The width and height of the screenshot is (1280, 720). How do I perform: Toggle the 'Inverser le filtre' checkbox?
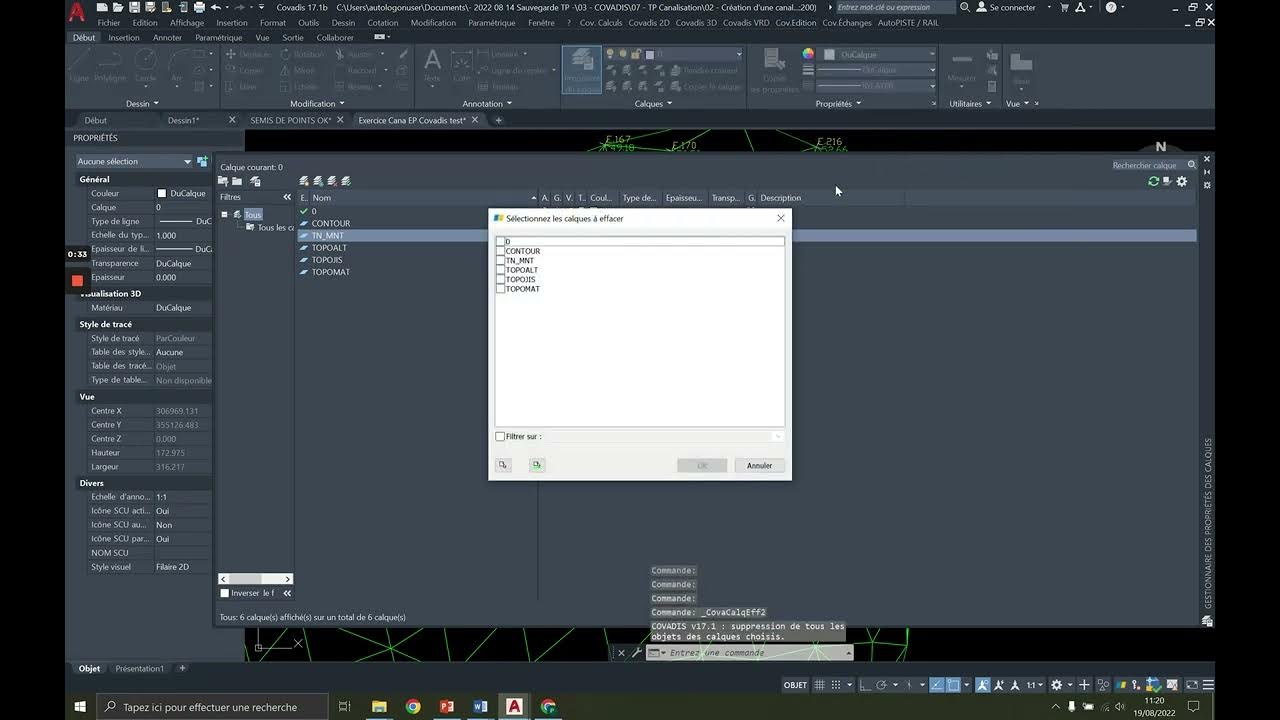[x=225, y=593]
